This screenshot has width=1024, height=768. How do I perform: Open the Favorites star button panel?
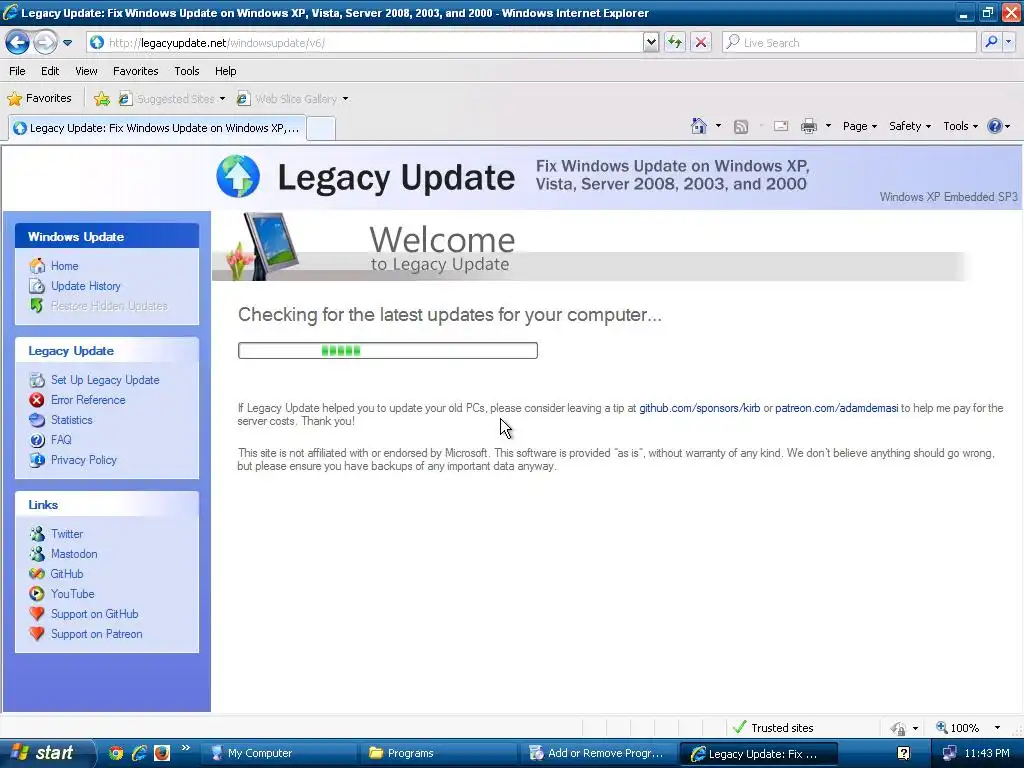[x=39, y=99]
